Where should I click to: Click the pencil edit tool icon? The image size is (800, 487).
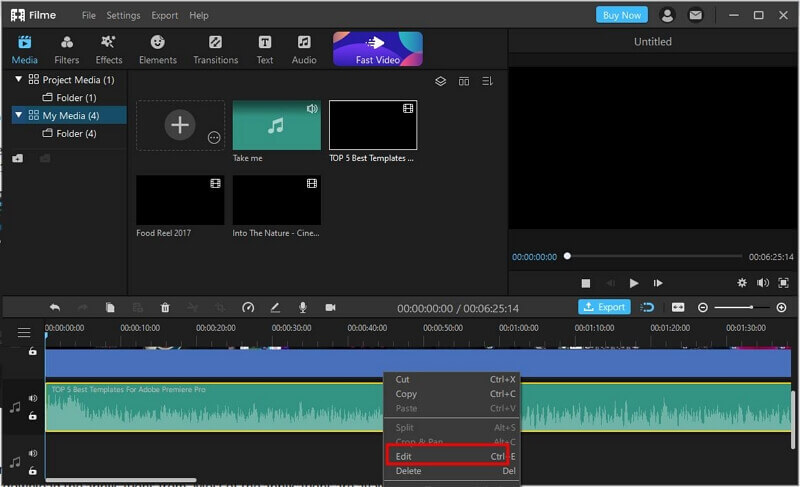click(x=275, y=307)
